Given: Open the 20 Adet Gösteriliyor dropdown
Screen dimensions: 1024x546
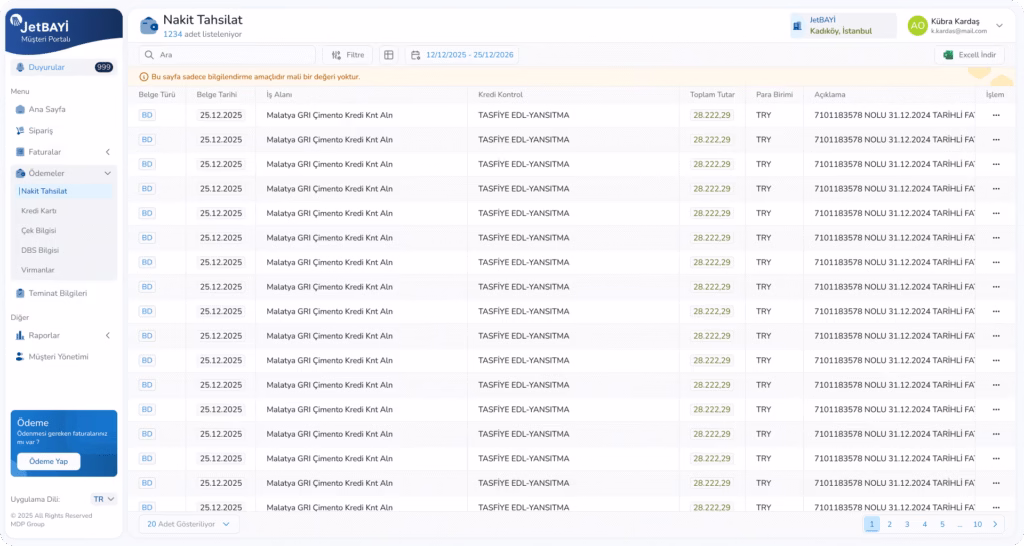Looking at the screenshot, I should pyautogui.click(x=189, y=524).
